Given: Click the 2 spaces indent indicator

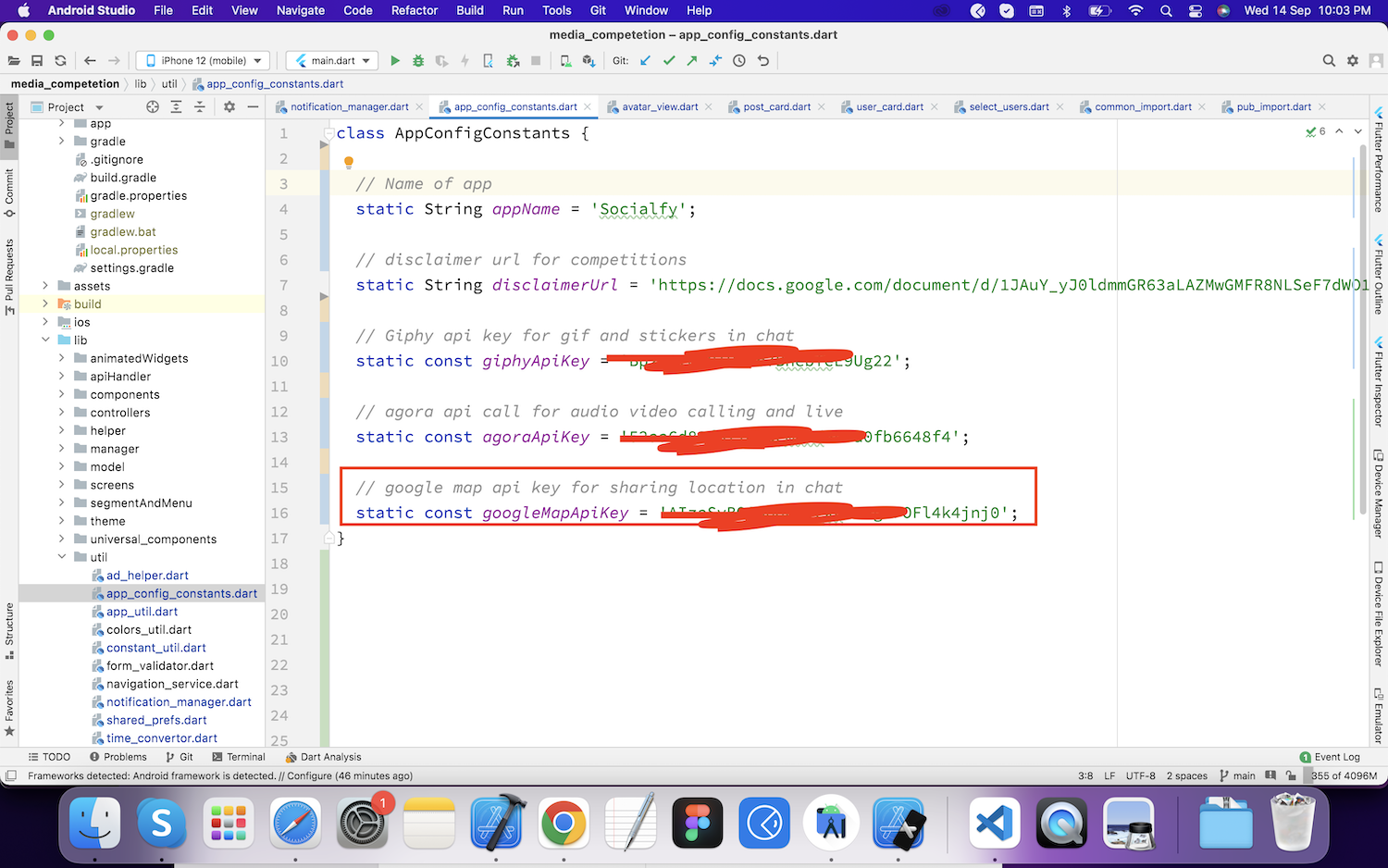Looking at the screenshot, I should pyautogui.click(x=1186, y=776).
